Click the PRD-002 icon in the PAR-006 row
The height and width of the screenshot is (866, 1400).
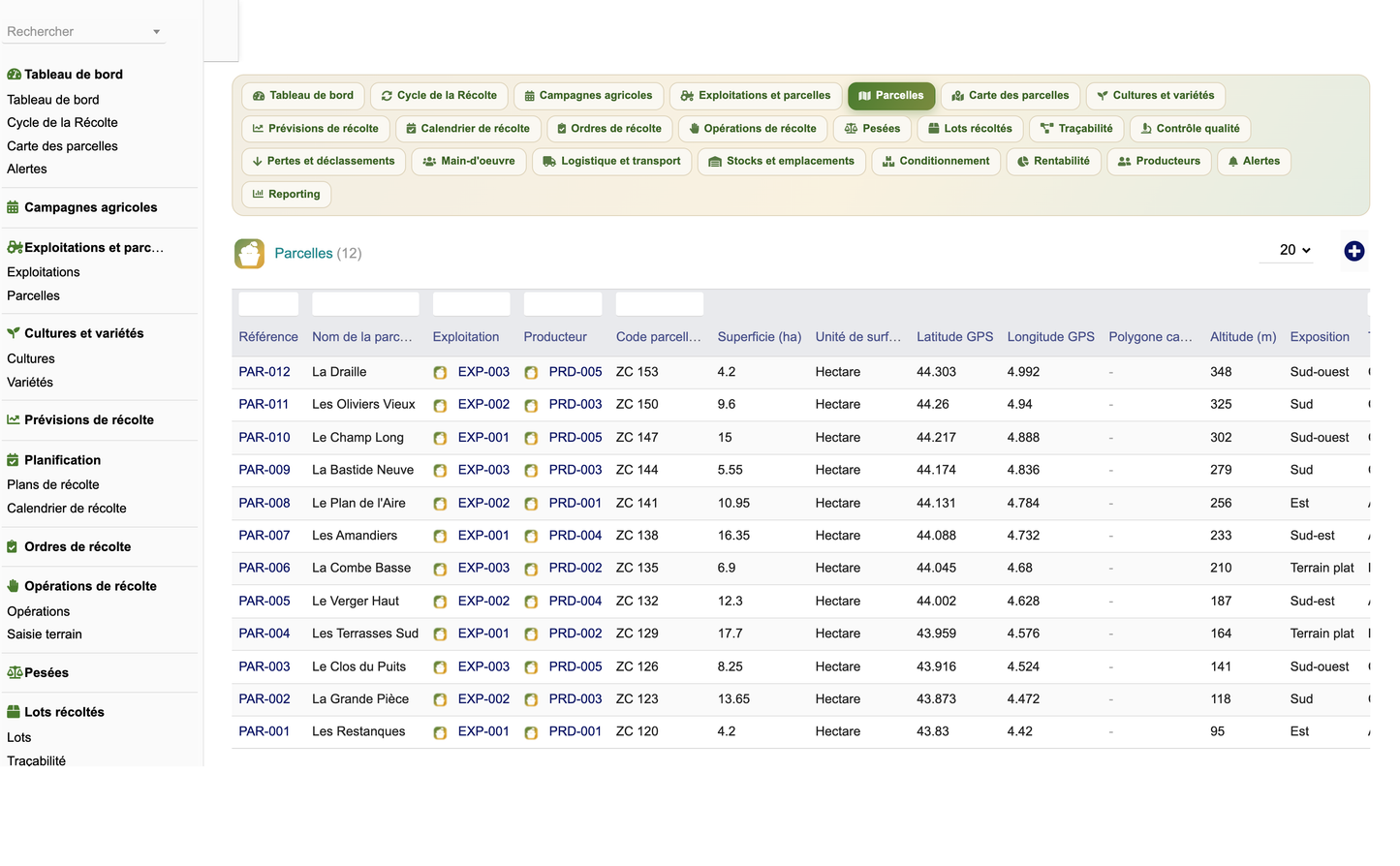[x=531, y=570]
